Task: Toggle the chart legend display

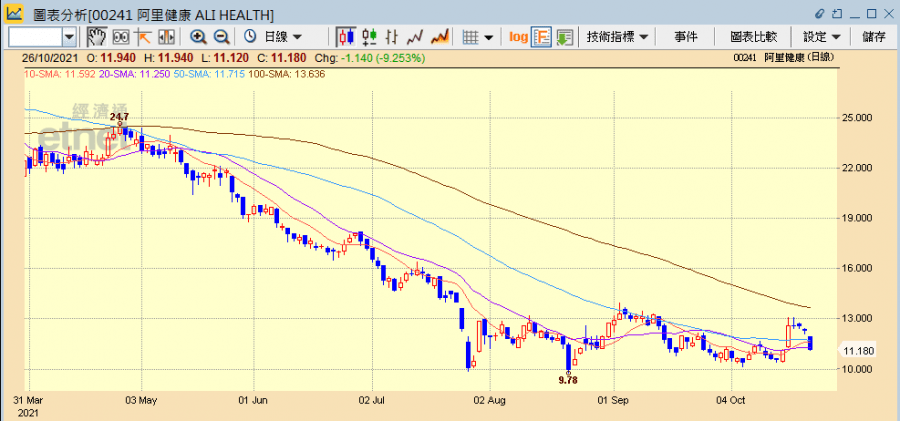Action: coord(542,37)
